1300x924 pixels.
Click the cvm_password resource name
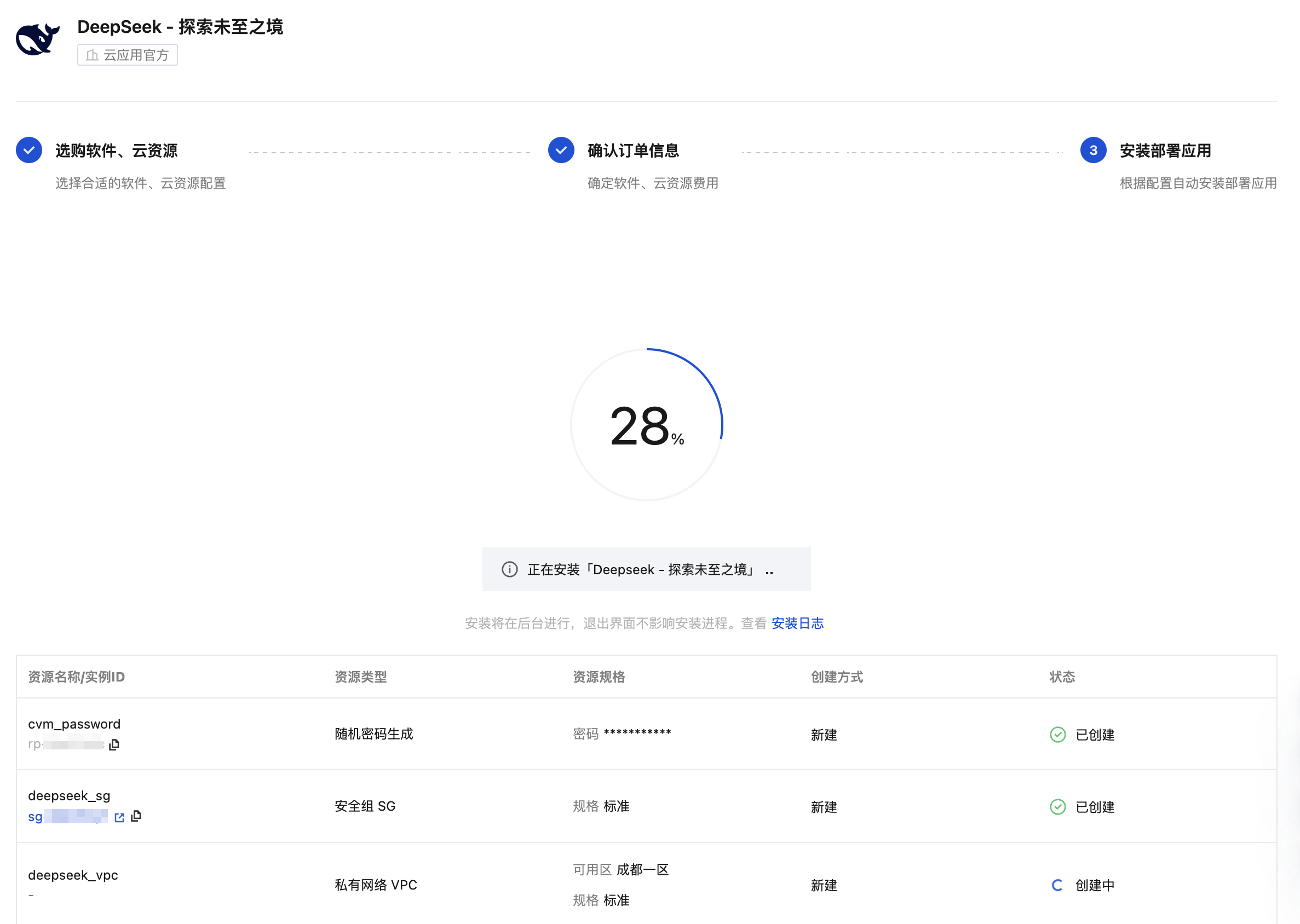[74, 724]
